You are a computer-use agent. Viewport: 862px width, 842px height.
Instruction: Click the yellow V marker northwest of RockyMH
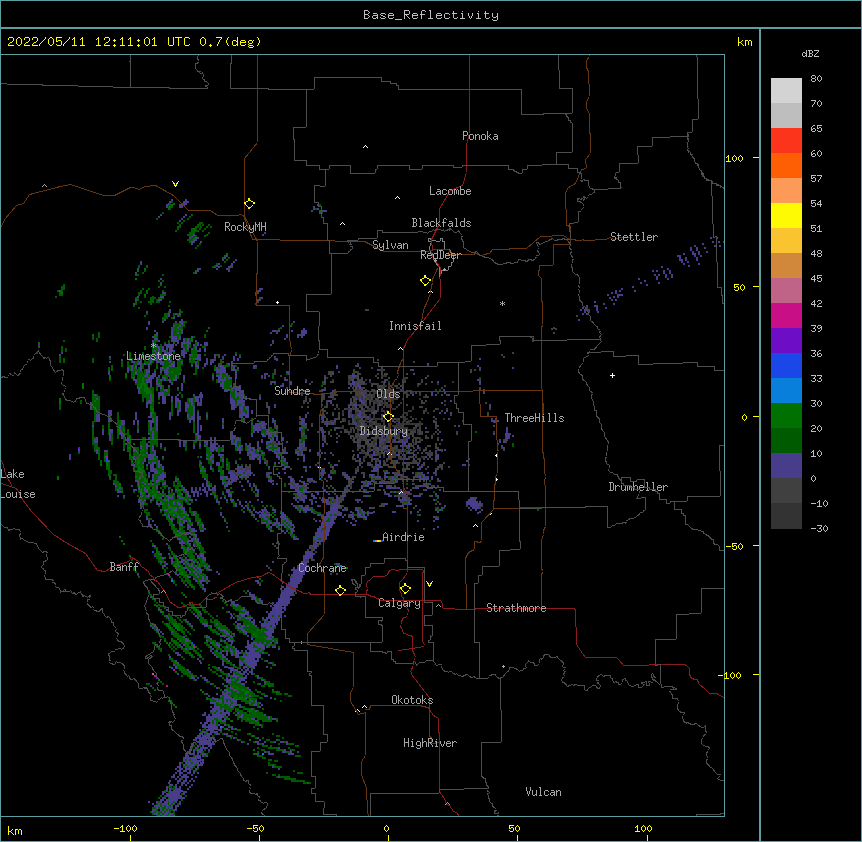click(x=175, y=184)
